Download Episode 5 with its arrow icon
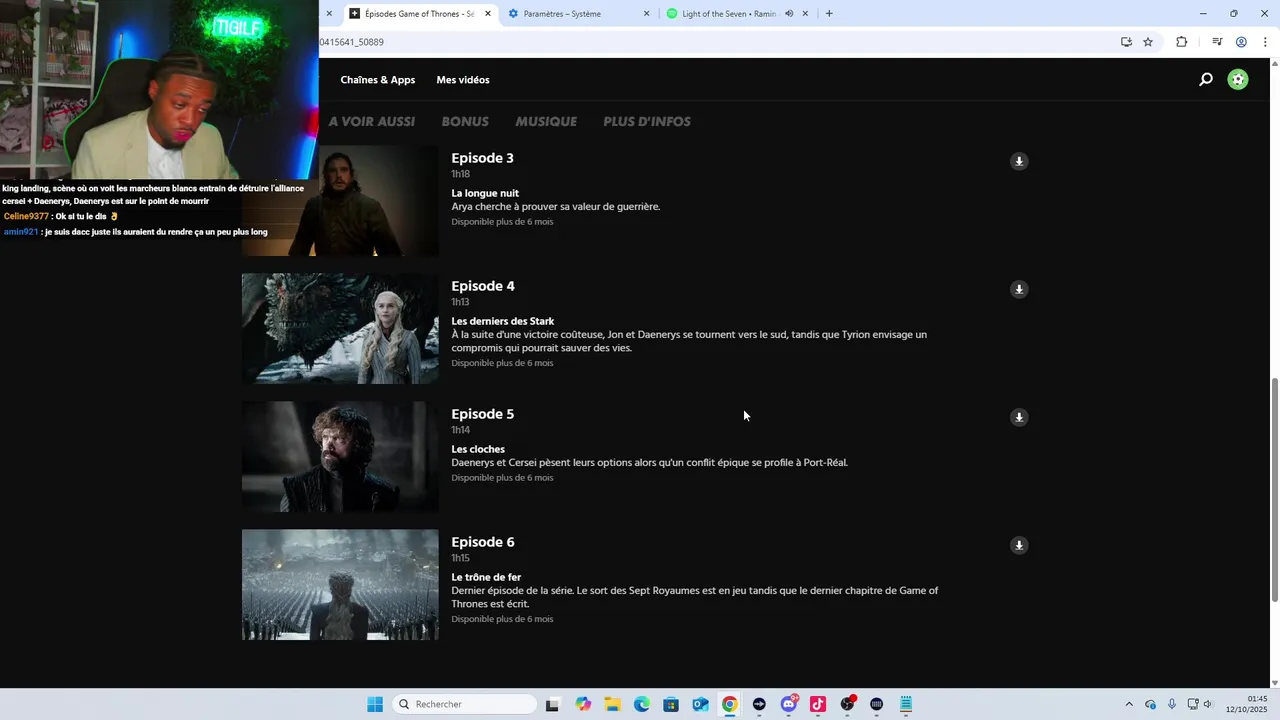 click(1019, 417)
